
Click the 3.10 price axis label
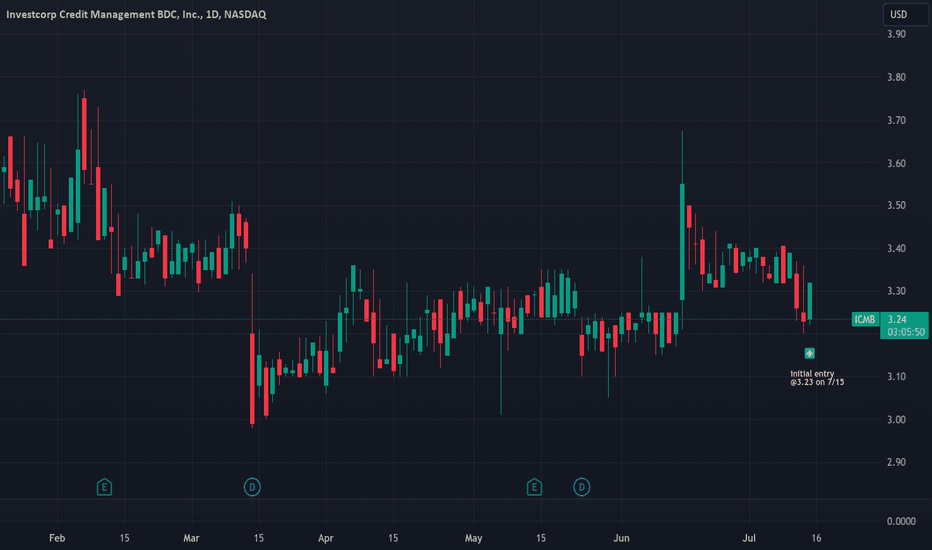point(896,377)
